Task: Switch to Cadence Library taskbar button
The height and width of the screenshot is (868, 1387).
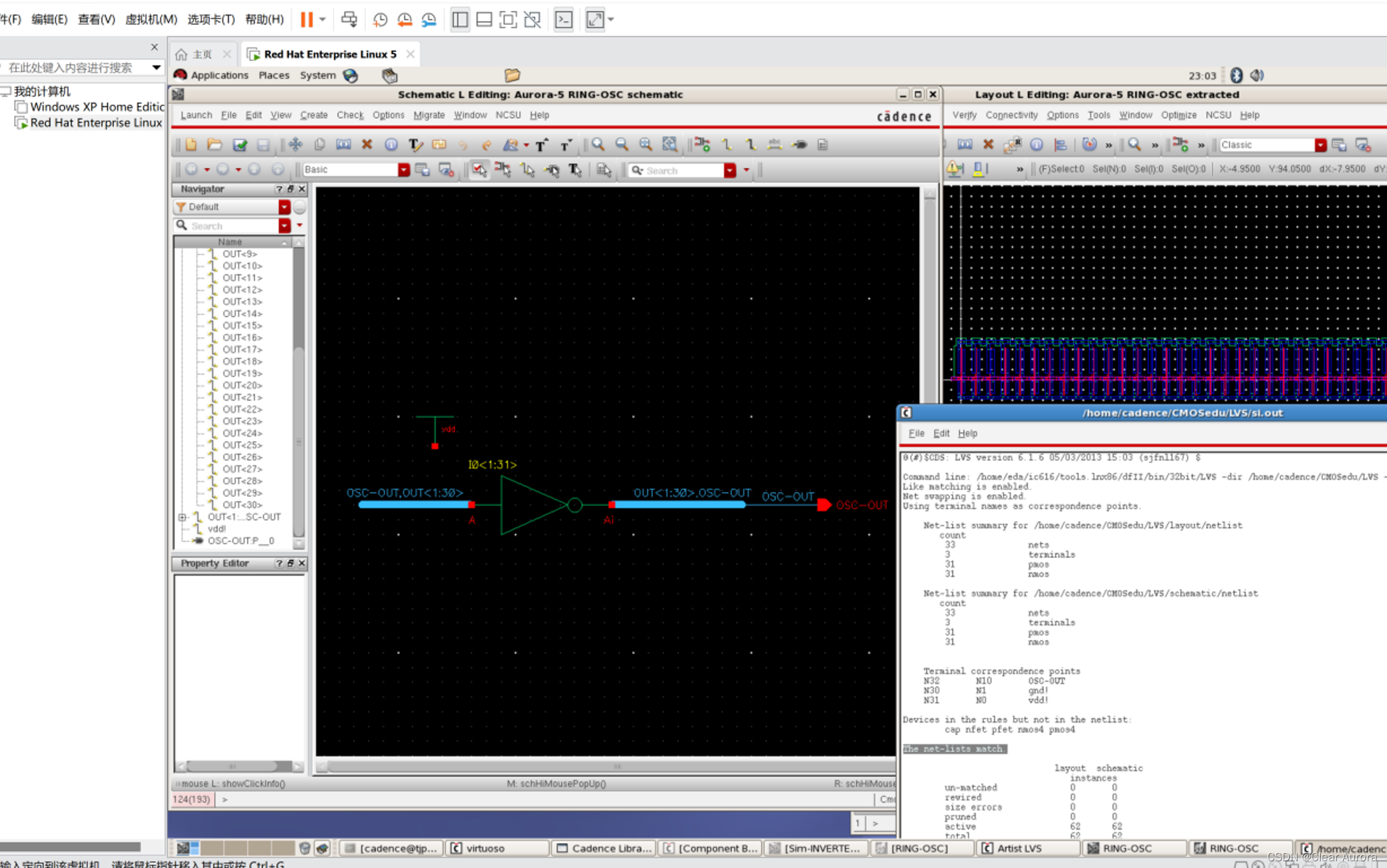Action: (604, 848)
